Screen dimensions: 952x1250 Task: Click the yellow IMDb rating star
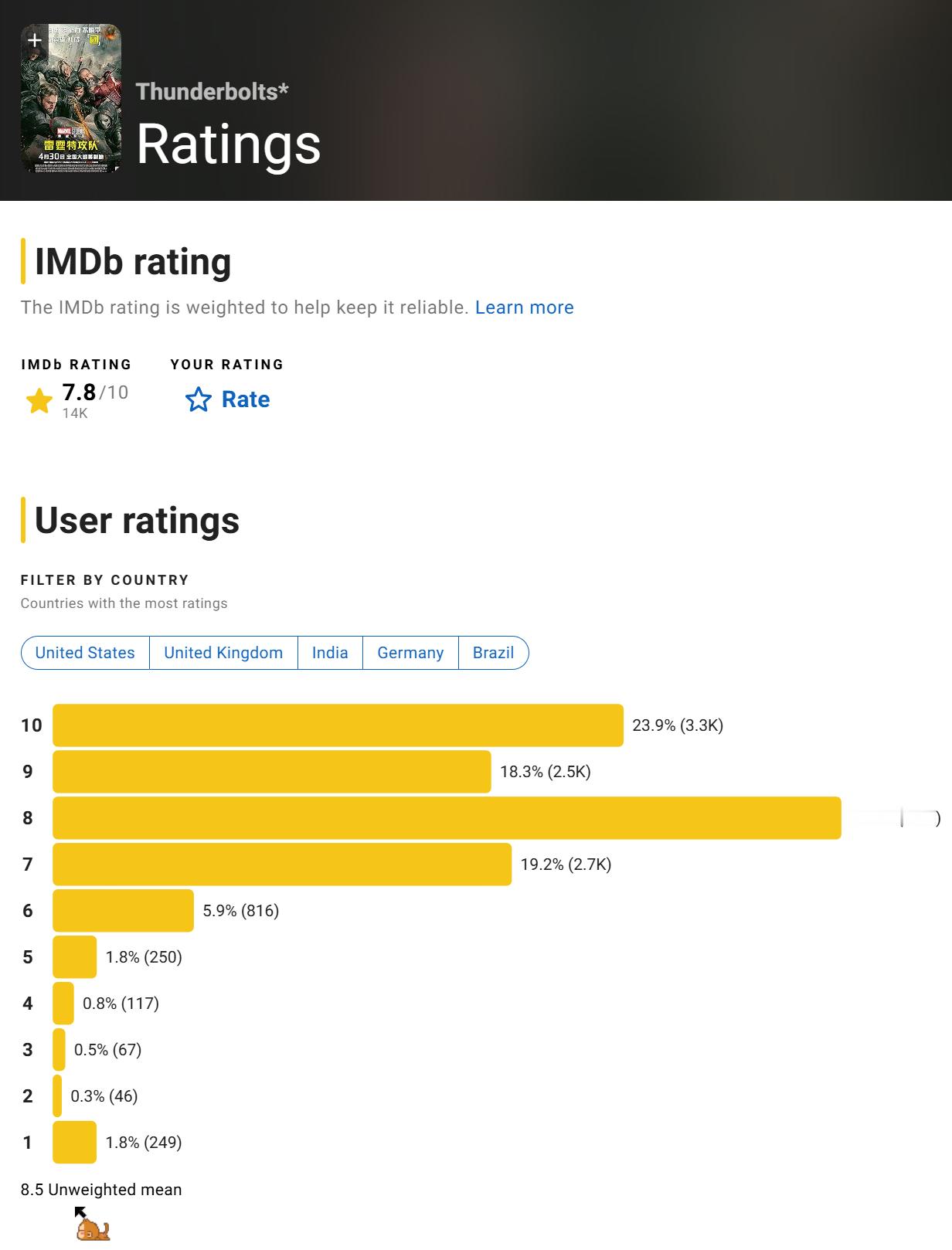39,401
